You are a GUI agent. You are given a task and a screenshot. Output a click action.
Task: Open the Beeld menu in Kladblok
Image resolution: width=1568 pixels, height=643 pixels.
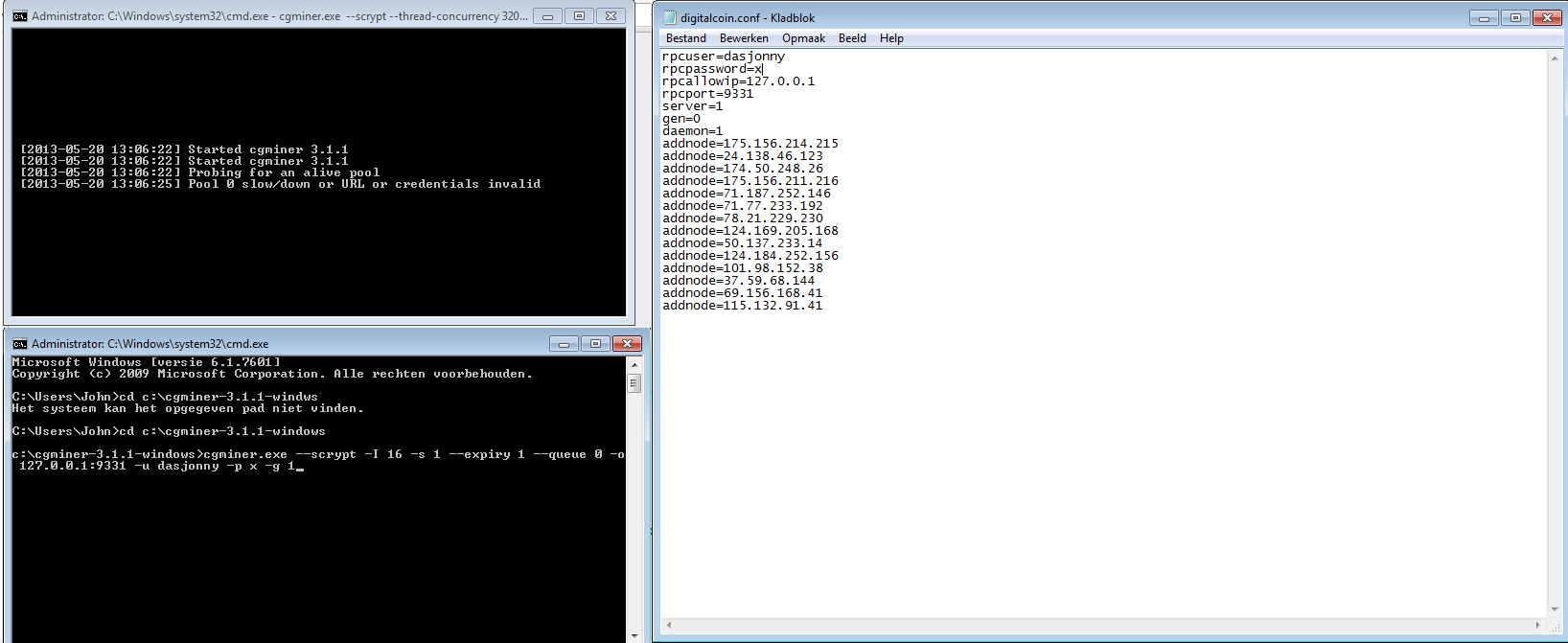point(852,38)
